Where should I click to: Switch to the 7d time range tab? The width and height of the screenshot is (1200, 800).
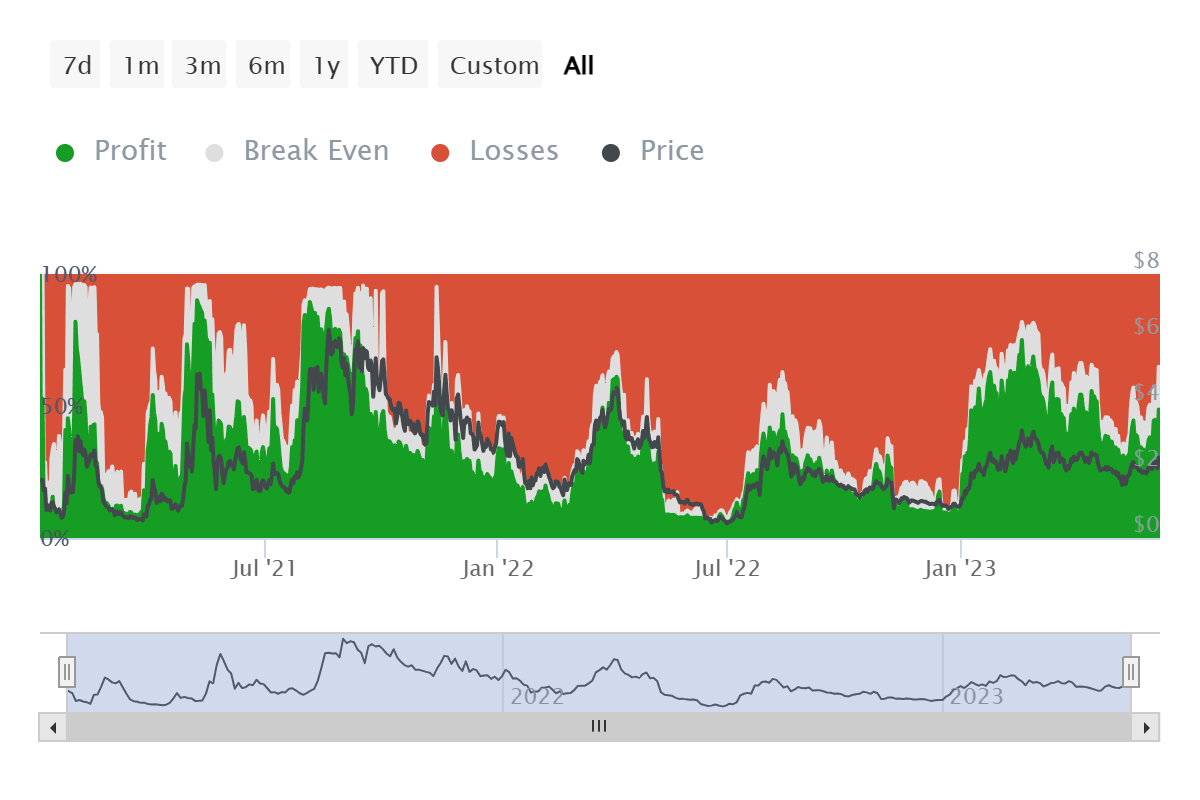pos(75,64)
